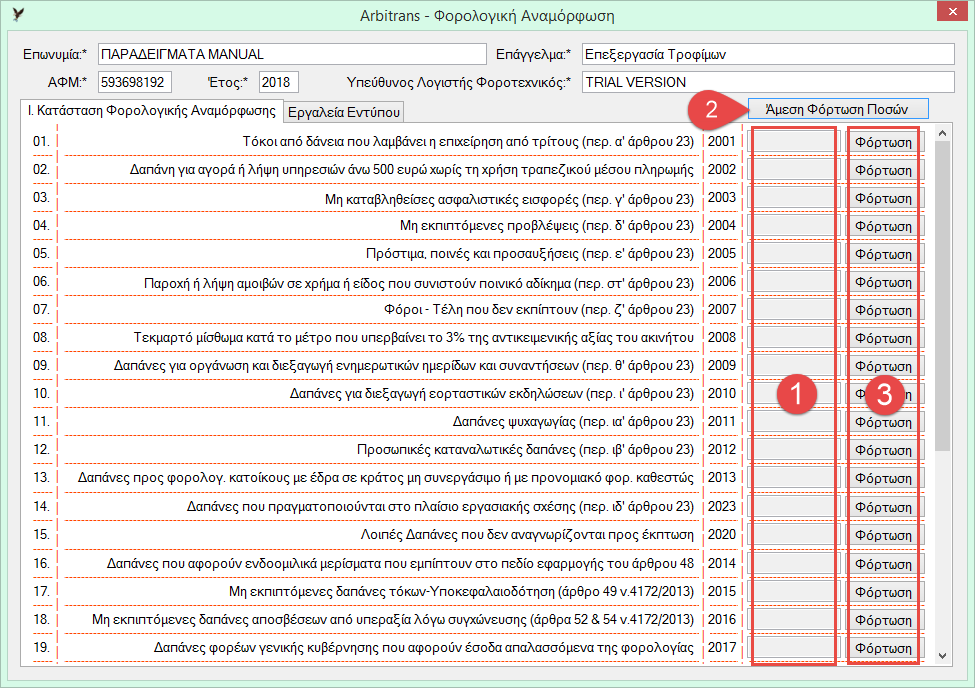Close the Arbitrans Φορολογική Αναμόρφωση window
Image resolution: width=975 pixels, height=688 pixels.
click(x=952, y=12)
